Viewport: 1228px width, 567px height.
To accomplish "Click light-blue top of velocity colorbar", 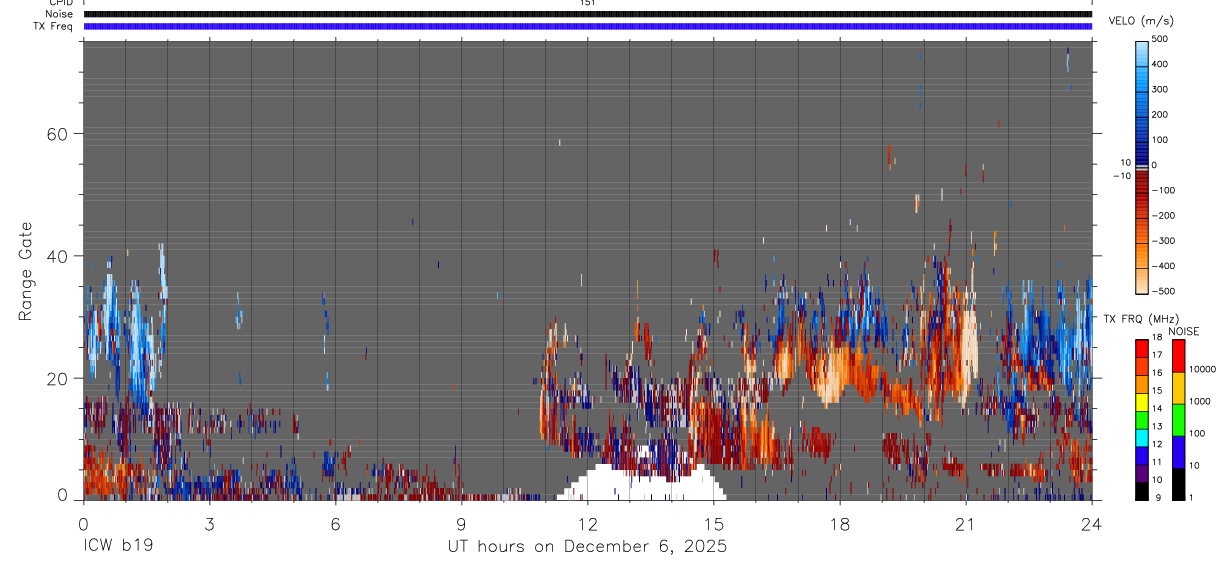I will [x=1142, y=55].
